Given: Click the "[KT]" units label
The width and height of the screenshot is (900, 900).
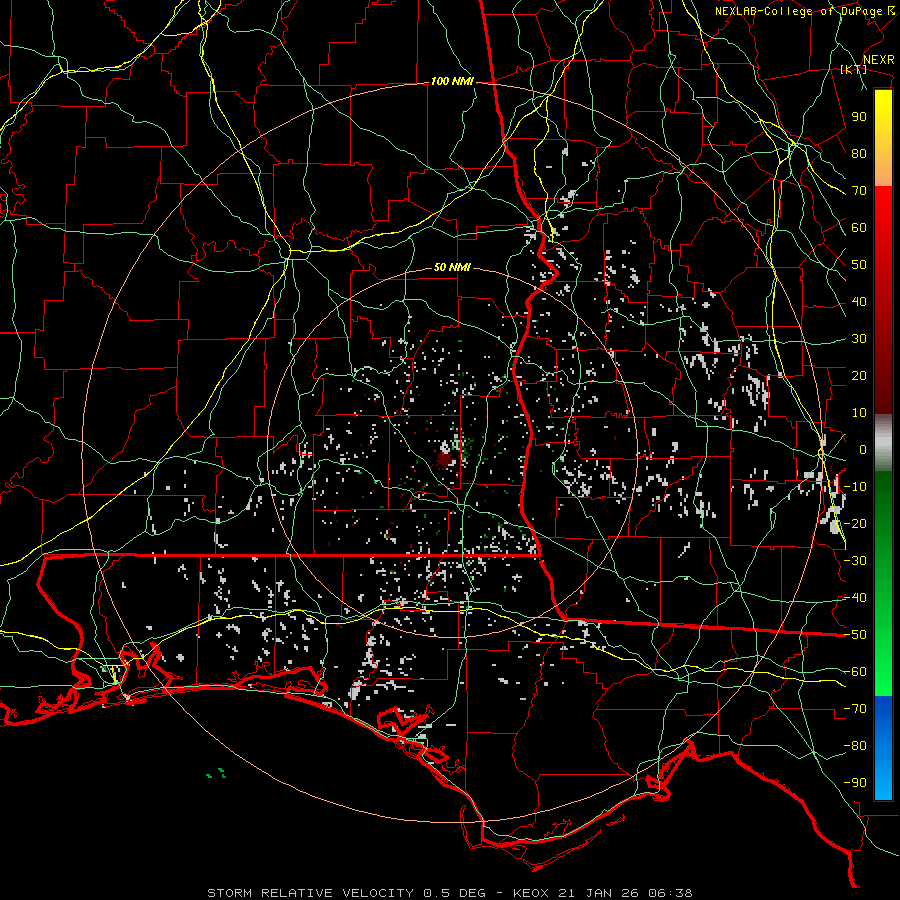Looking at the screenshot, I should [x=854, y=69].
